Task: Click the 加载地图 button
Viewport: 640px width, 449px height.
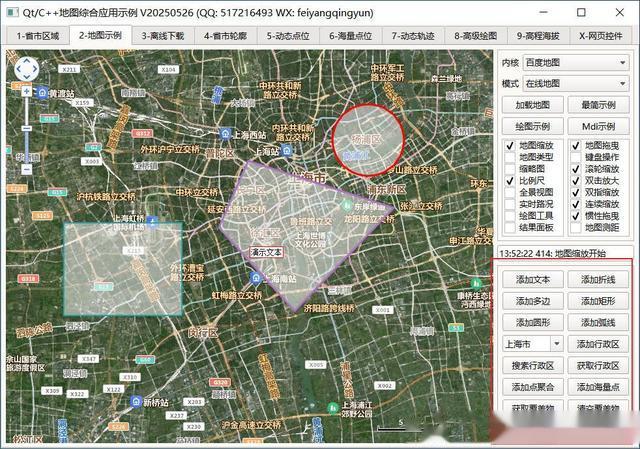Action: click(x=533, y=105)
